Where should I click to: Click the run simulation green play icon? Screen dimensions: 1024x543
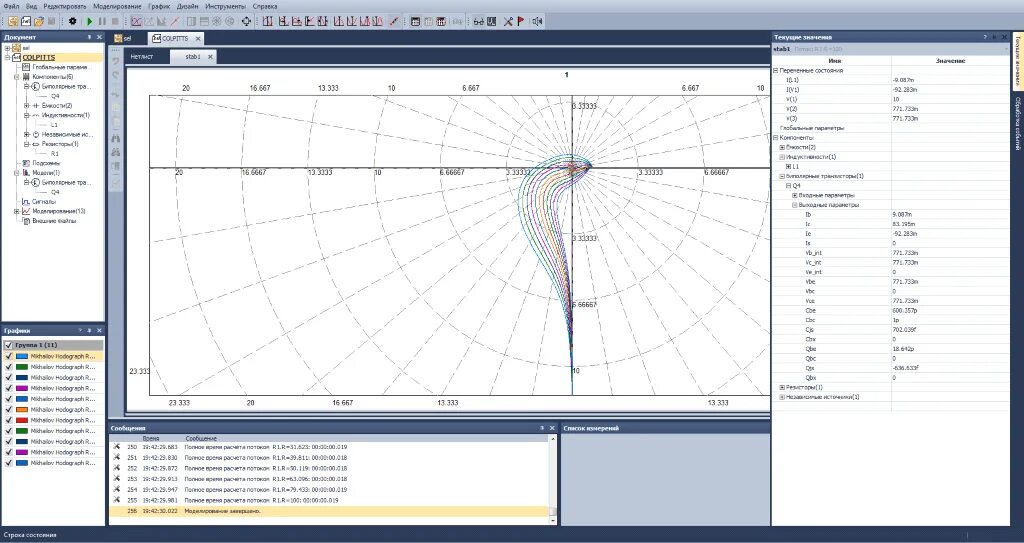tap(89, 22)
